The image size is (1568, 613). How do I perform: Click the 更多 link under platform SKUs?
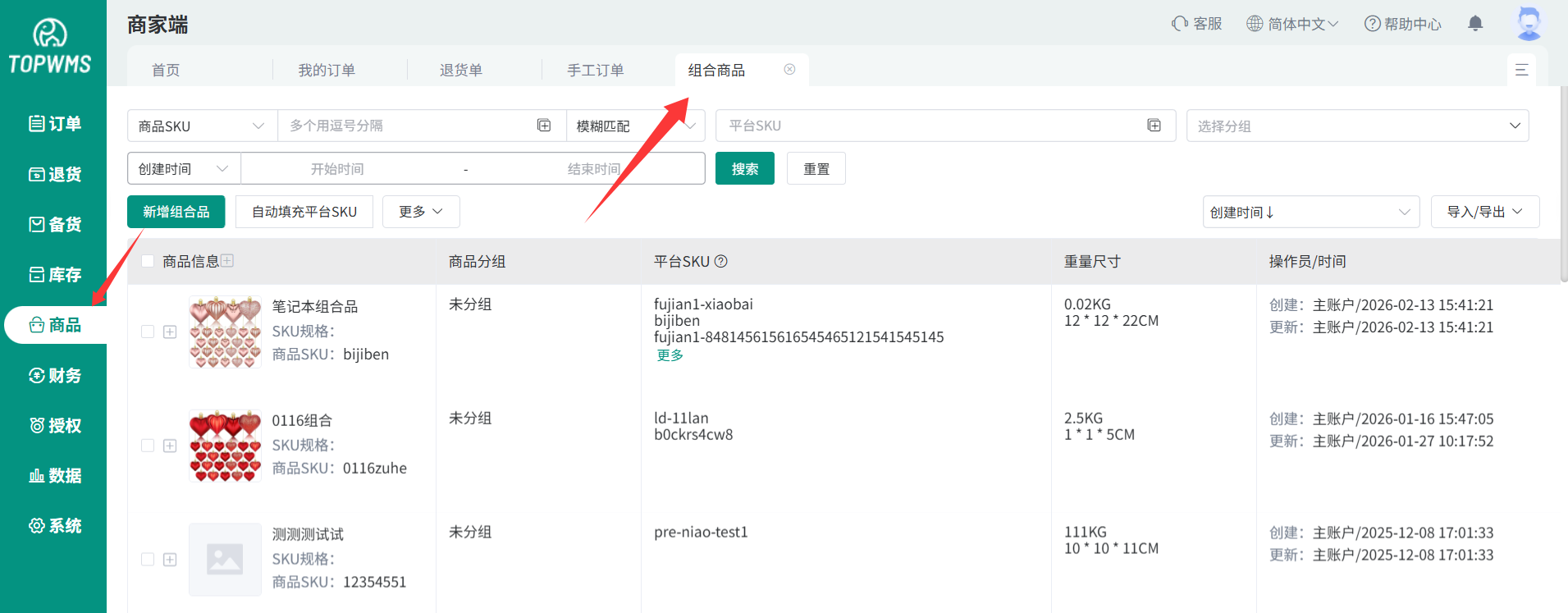click(x=670, y=355)
